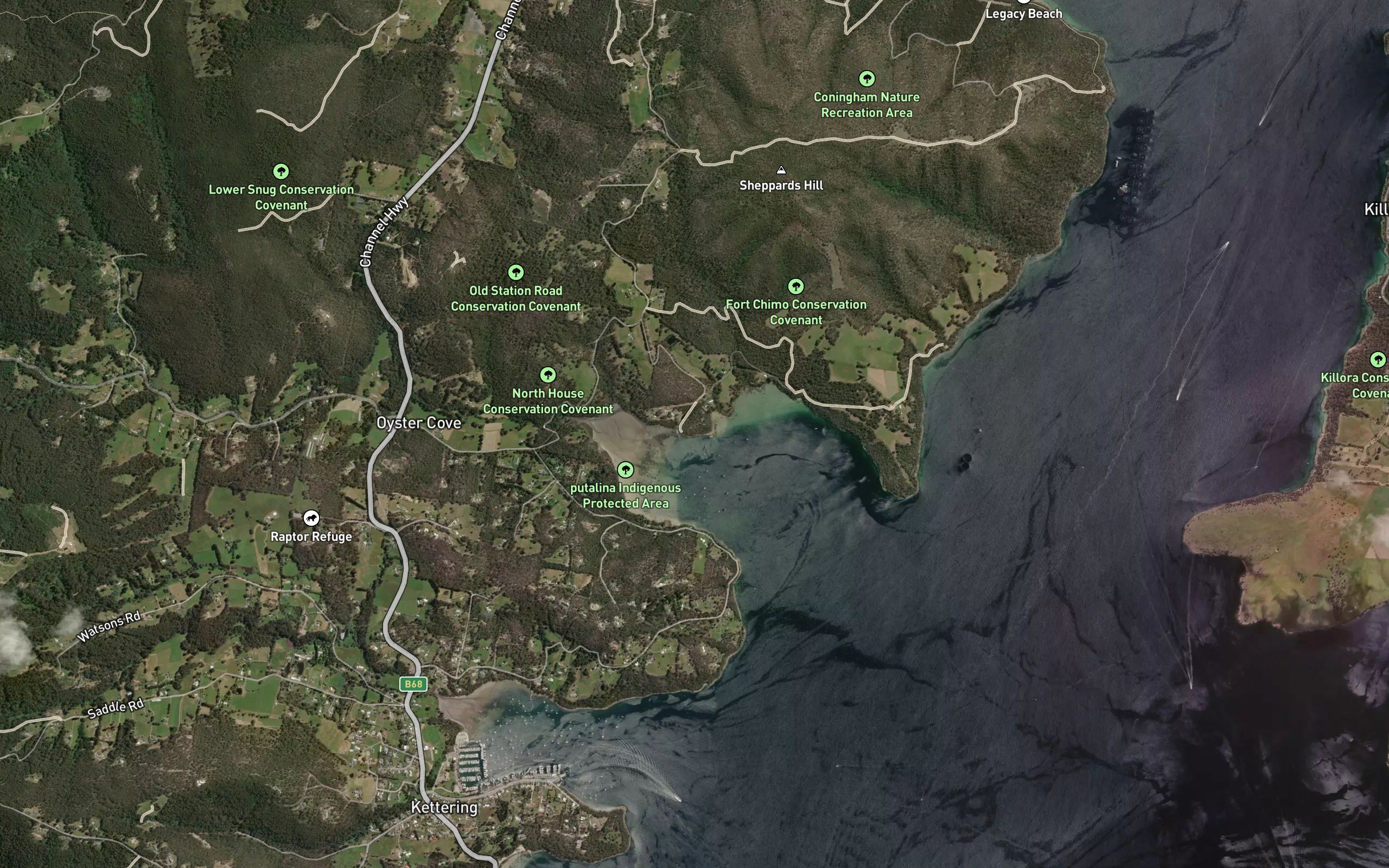The height and width of the screenshot is (868, 1389).
Task: Click the putalina Indigenous Protected Area icon
Action: (626, 470)
